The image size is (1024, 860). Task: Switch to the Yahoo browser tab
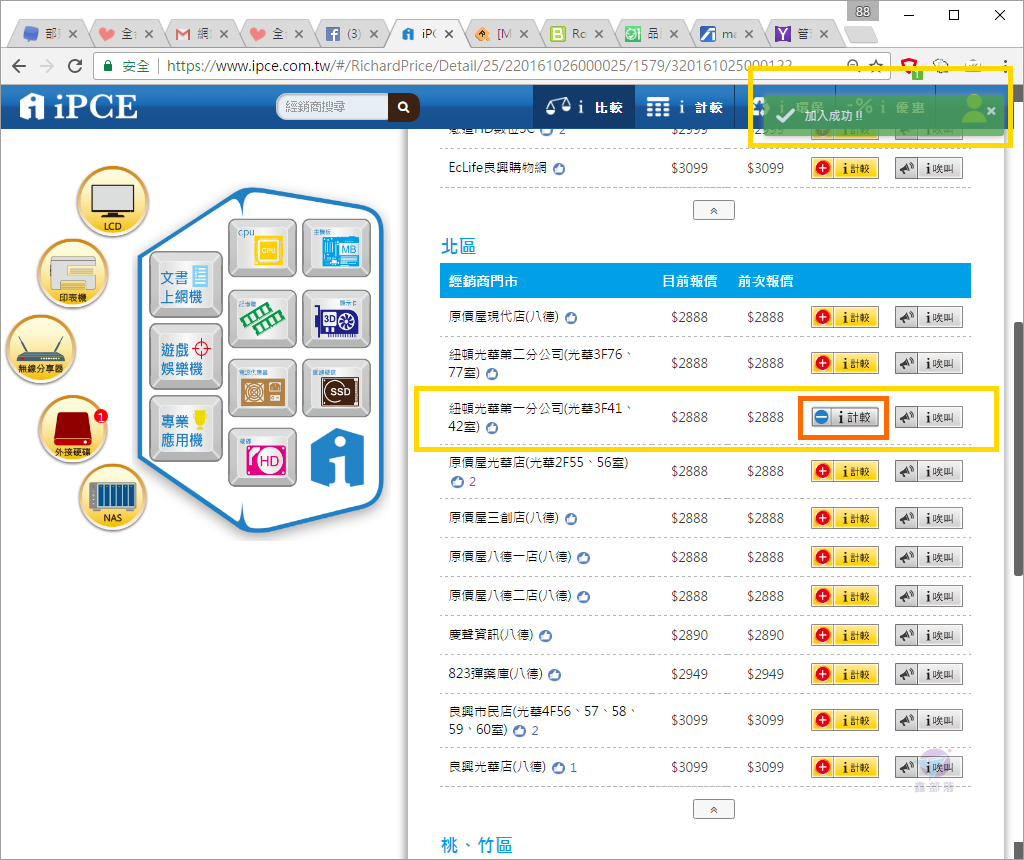click(x=803, y=34)
